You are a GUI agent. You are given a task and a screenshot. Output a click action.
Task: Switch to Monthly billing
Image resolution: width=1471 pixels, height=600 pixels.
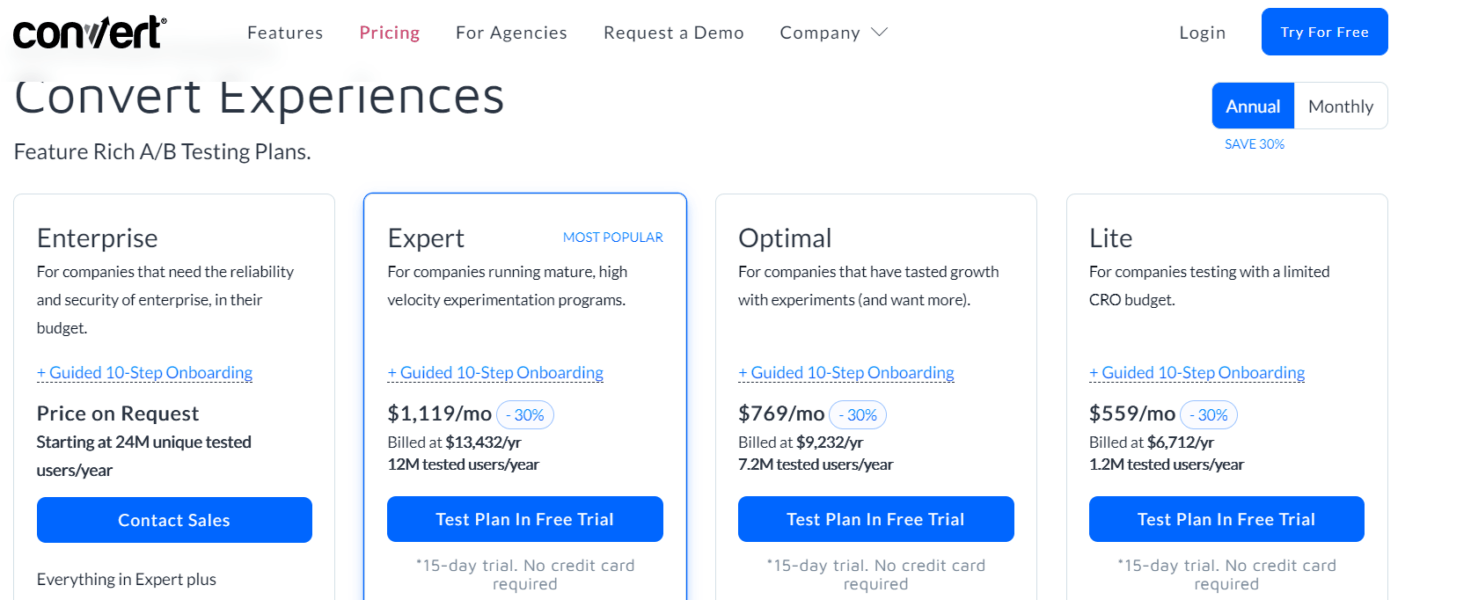[x=1341, y=105]
